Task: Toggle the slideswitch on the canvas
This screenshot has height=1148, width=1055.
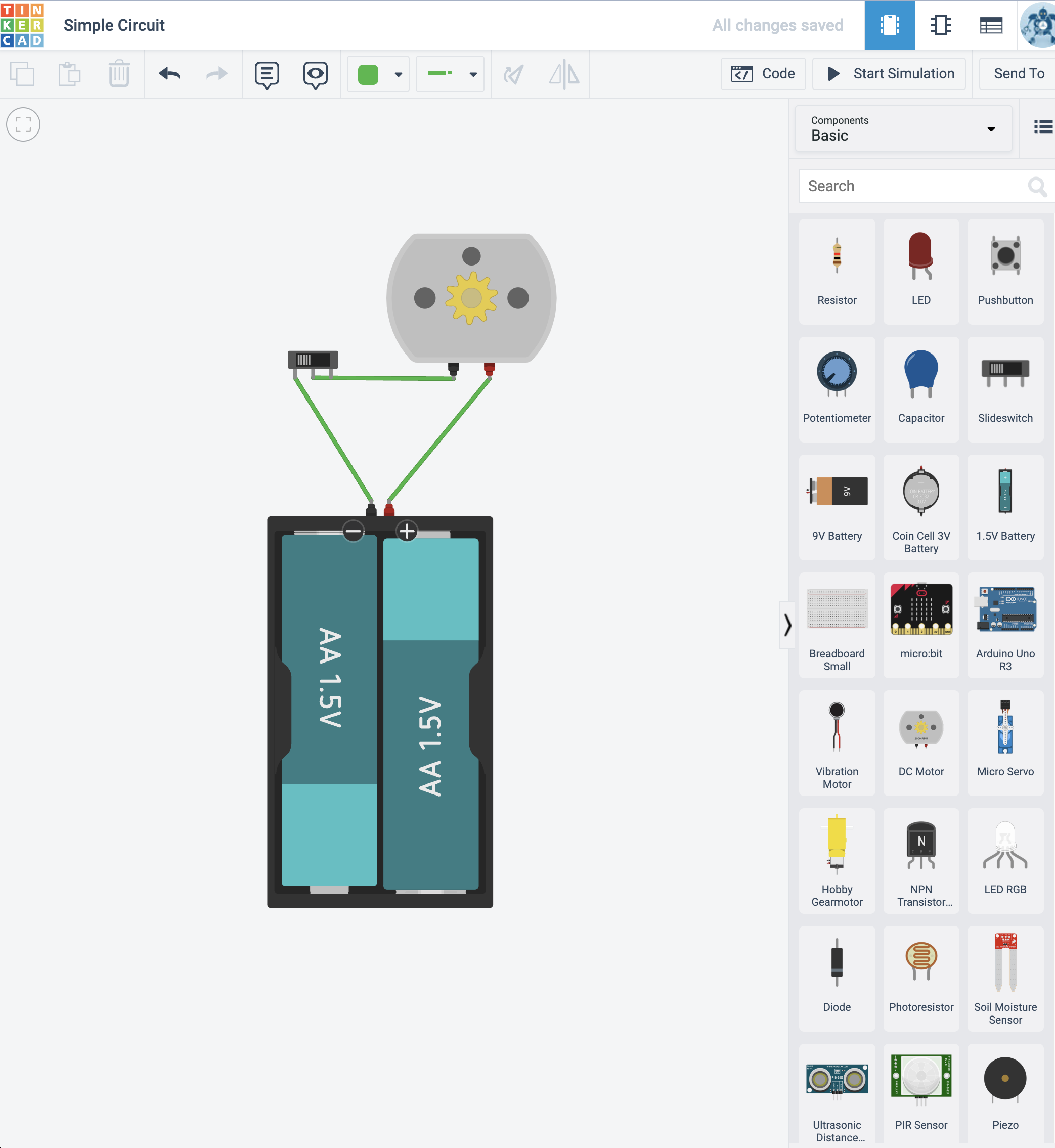Action: (312, 360)
